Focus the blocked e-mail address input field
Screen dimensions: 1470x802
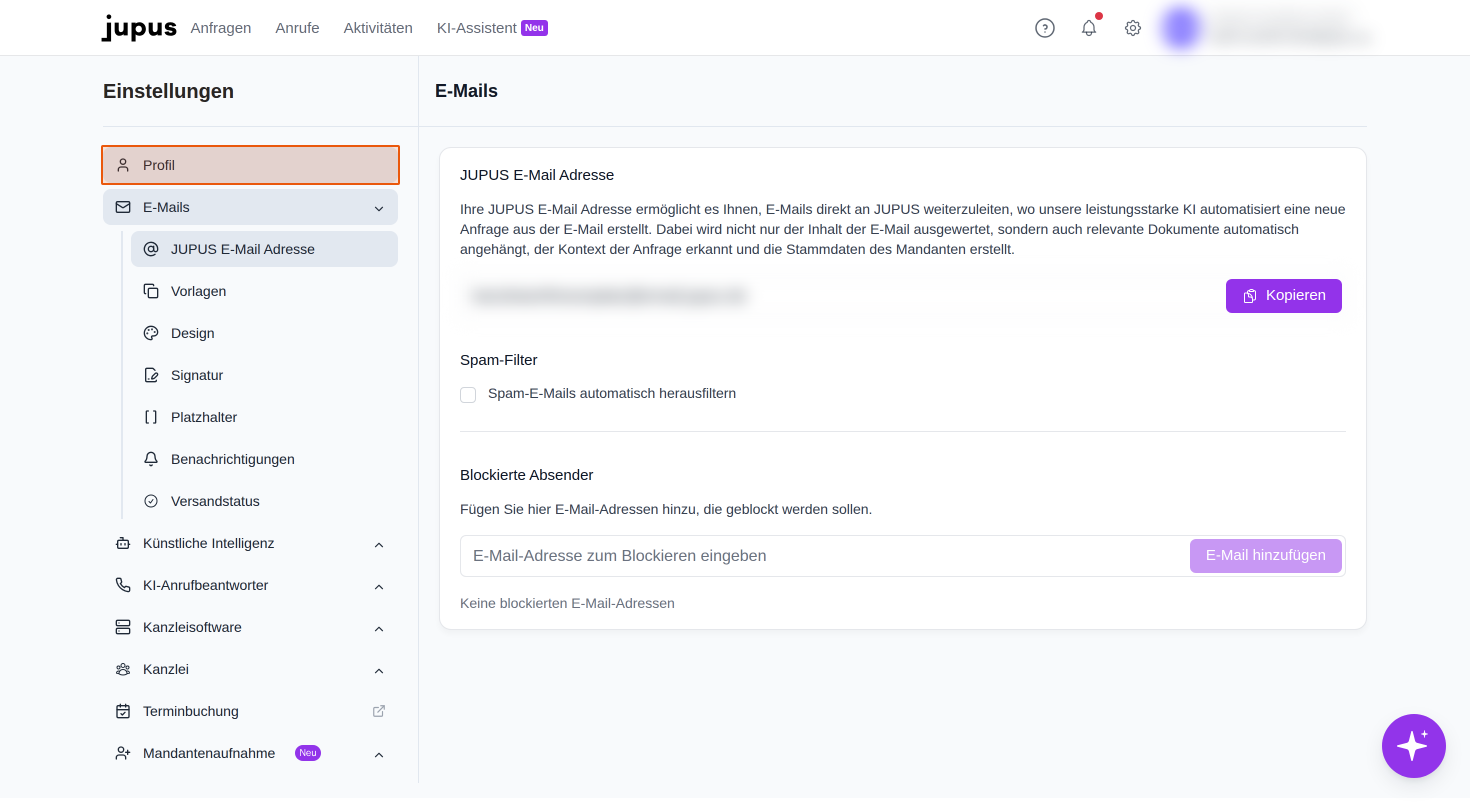pyautogui.click(x=824, y=556)
